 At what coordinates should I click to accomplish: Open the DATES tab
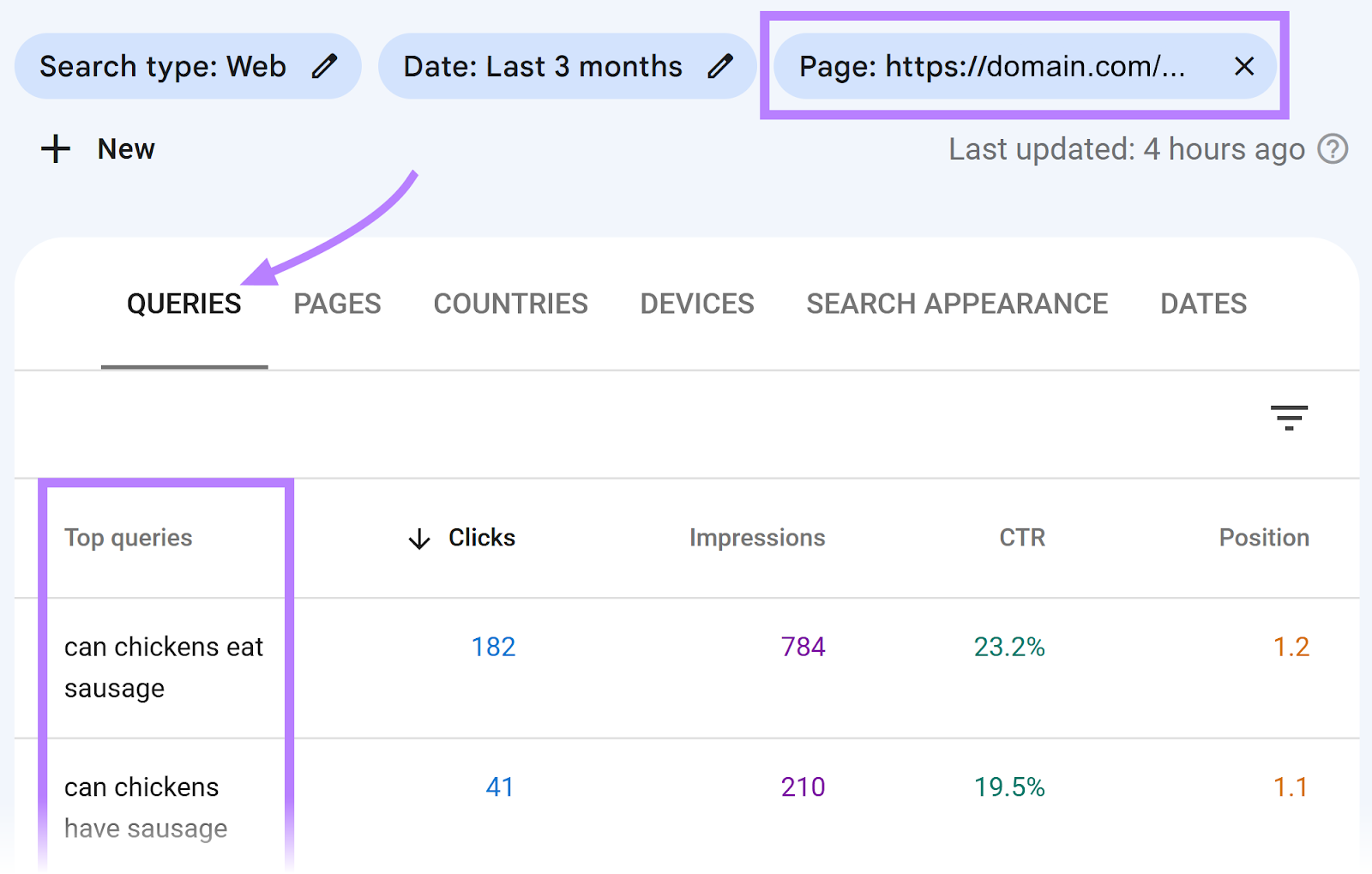1202,304
